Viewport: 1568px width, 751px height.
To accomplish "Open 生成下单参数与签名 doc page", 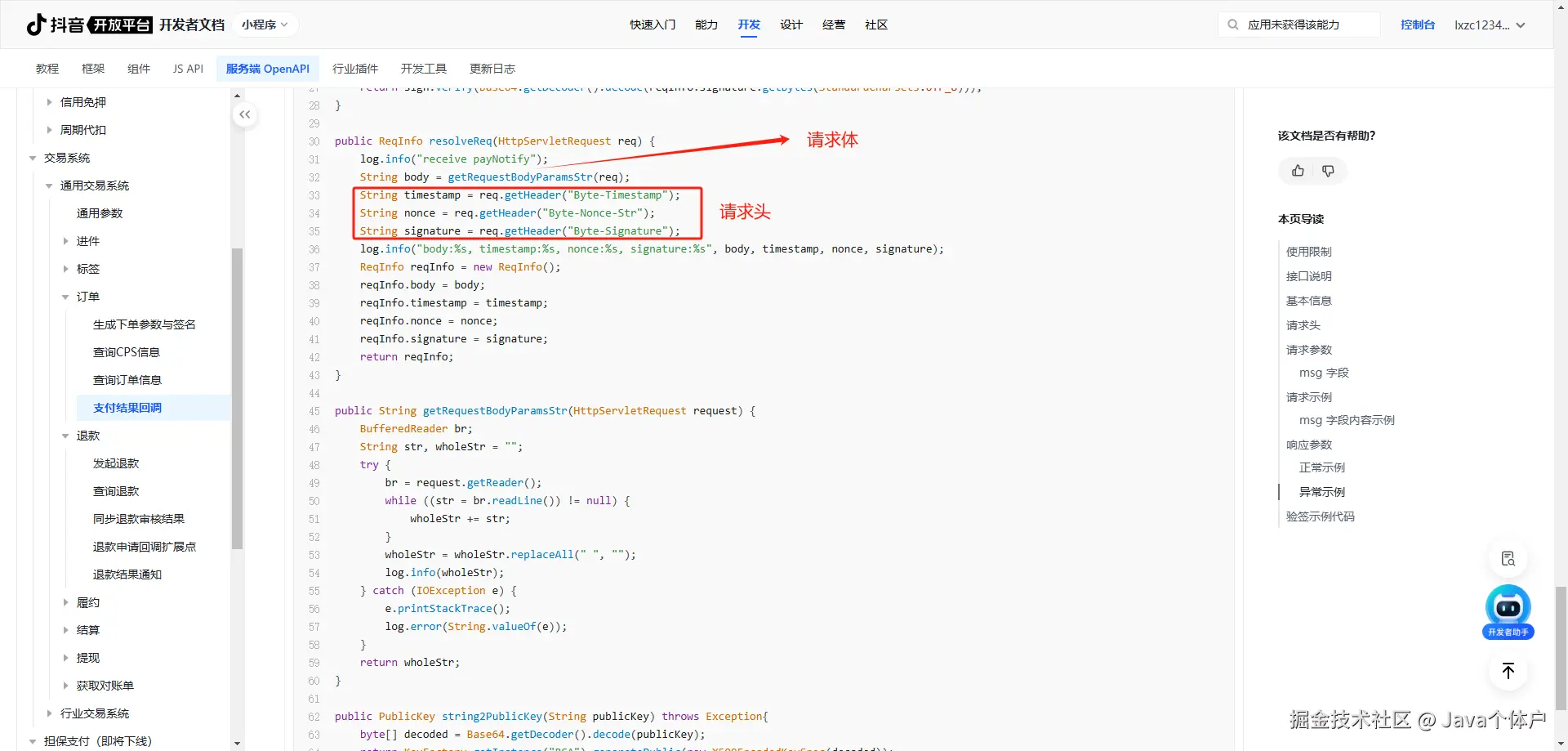I will (145, 324).
